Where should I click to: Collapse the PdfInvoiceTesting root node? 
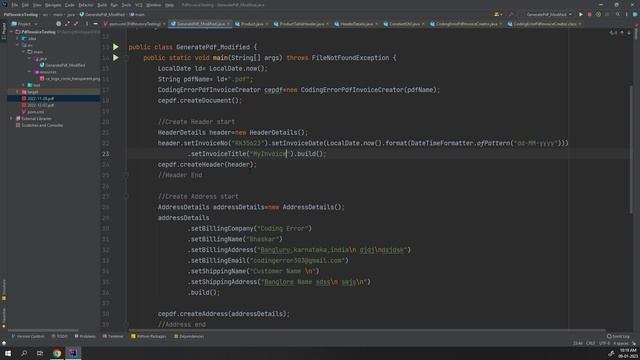12,32
